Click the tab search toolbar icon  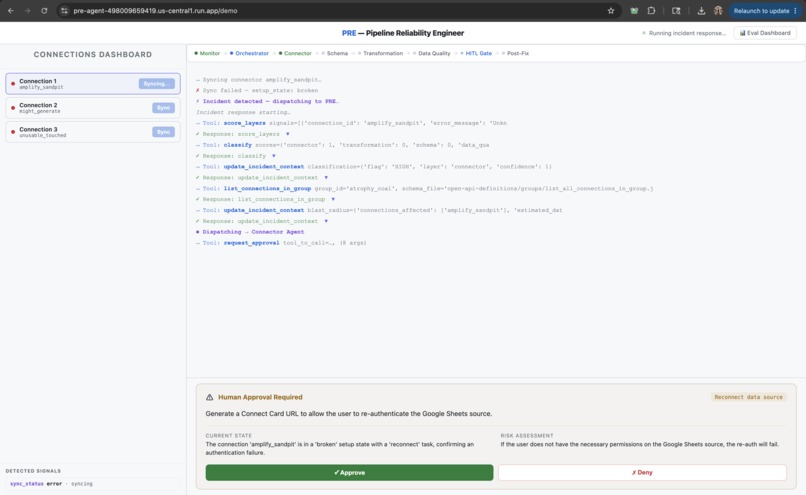coord(676,11)
